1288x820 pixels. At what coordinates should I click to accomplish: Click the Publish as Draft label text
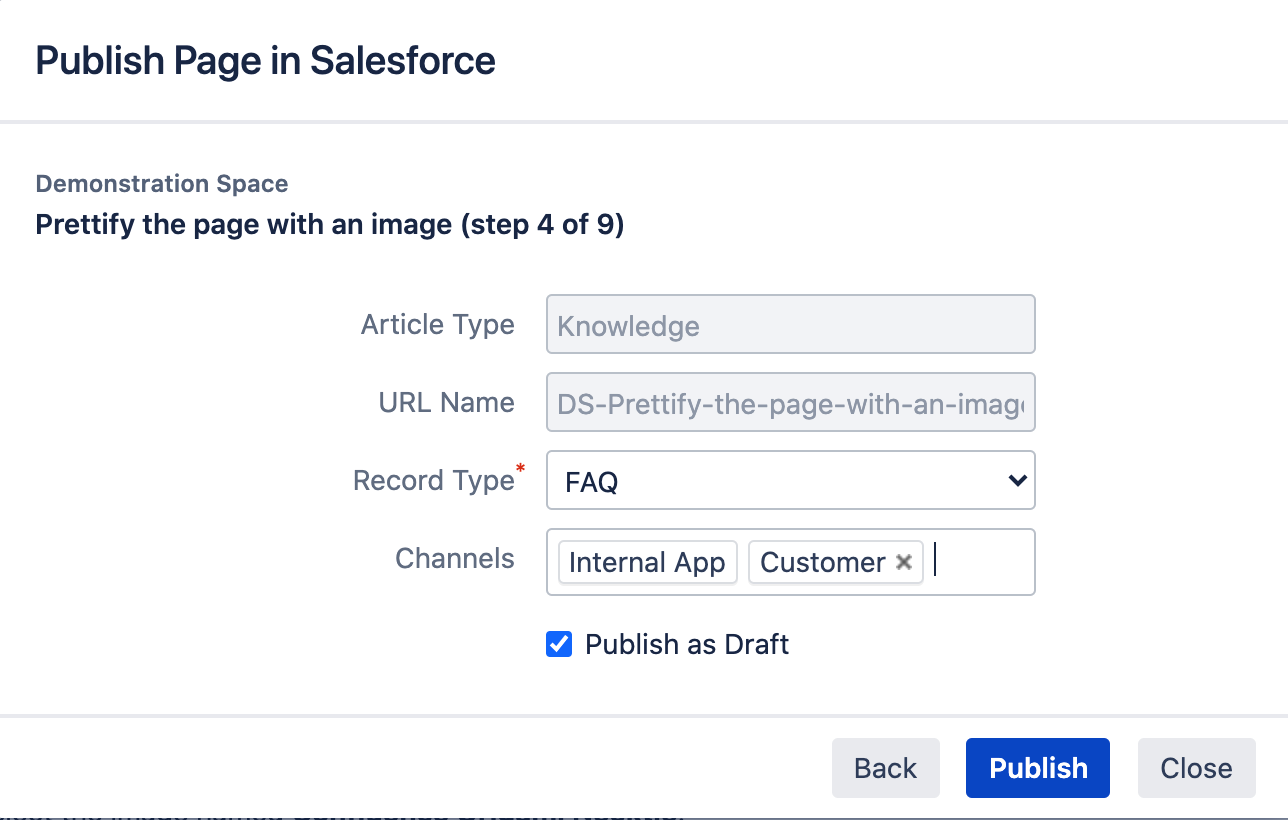(x=687, y=644)
